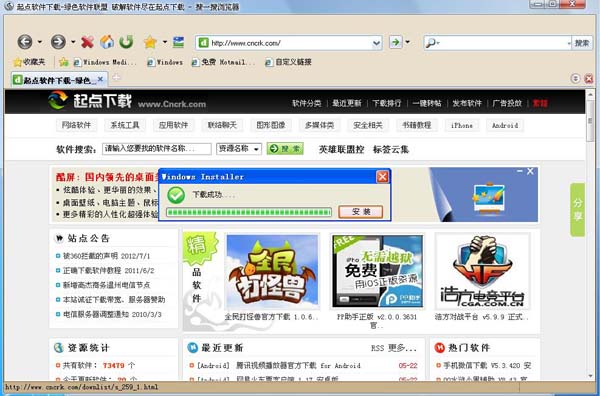
Task: Click the green 搜索 button on the page
Action: point(285,149)
